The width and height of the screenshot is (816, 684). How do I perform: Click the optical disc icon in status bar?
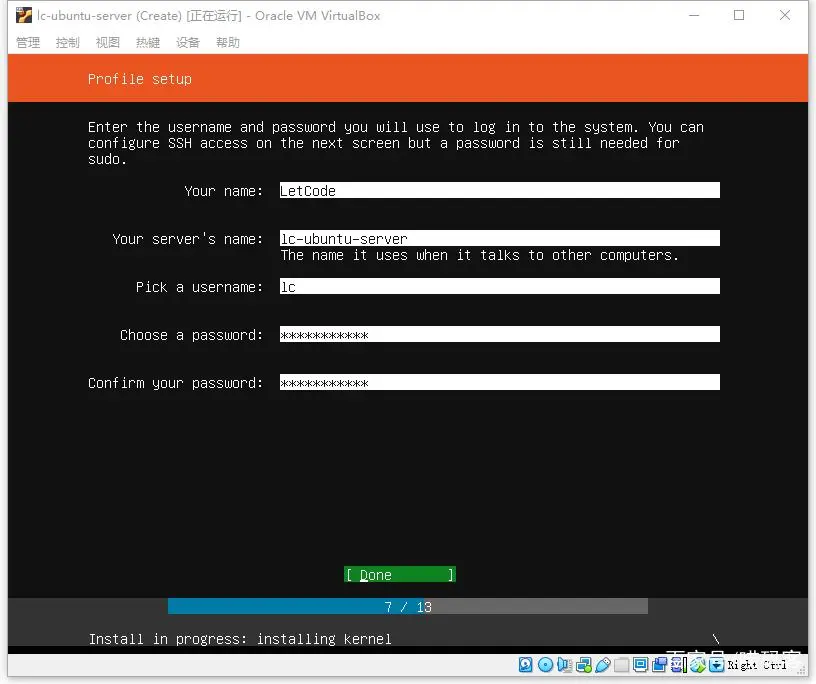[x=545, y=665]
